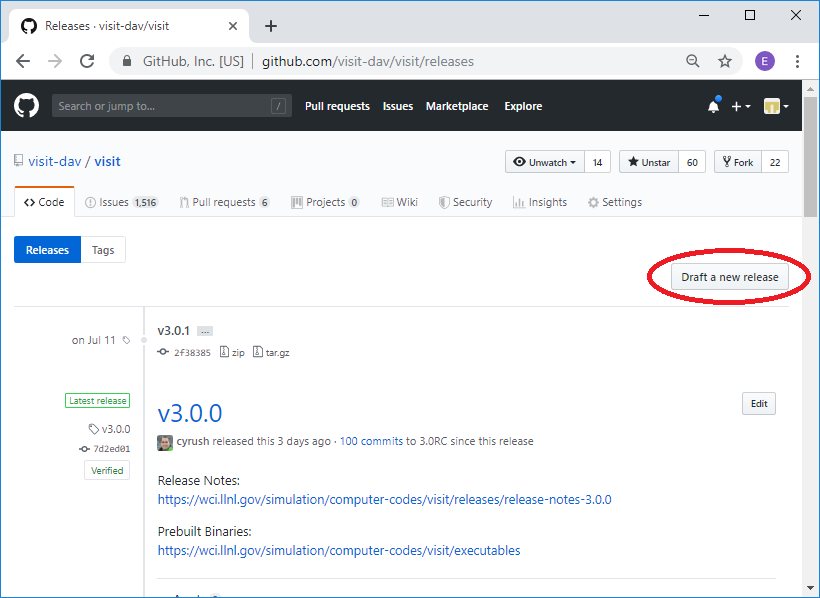Open Pull requests in the top navigation
Viewport: 820px width, 598px height.
[337, 106]
